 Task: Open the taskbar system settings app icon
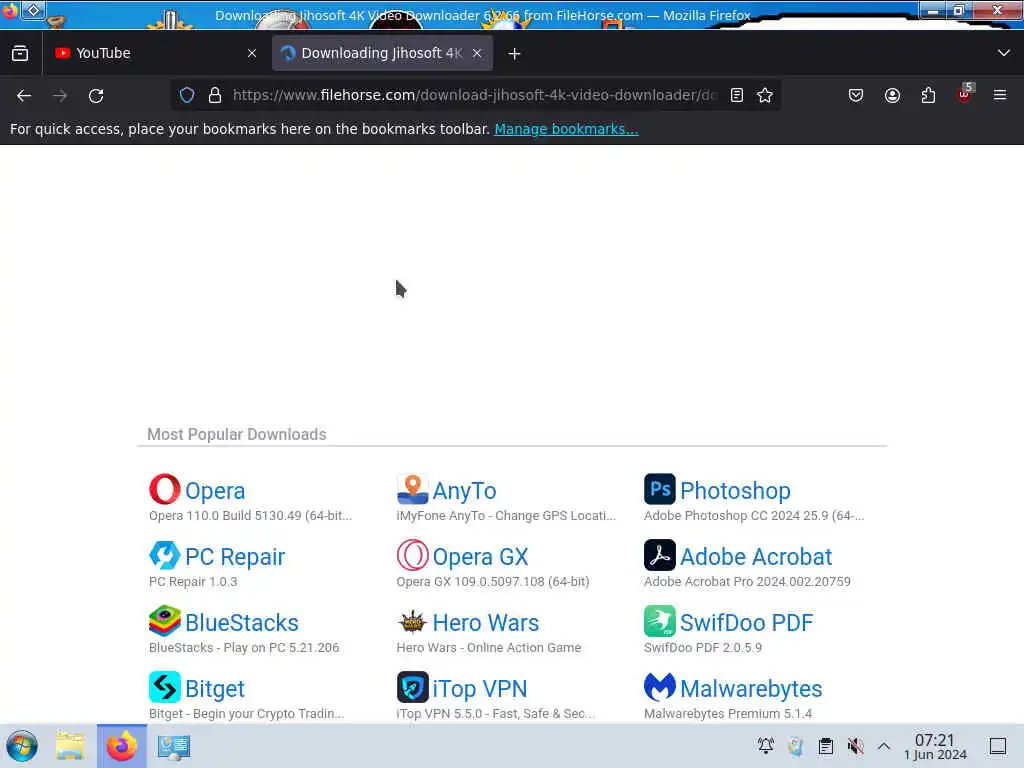pyautogui.click(x=174, y=746)
